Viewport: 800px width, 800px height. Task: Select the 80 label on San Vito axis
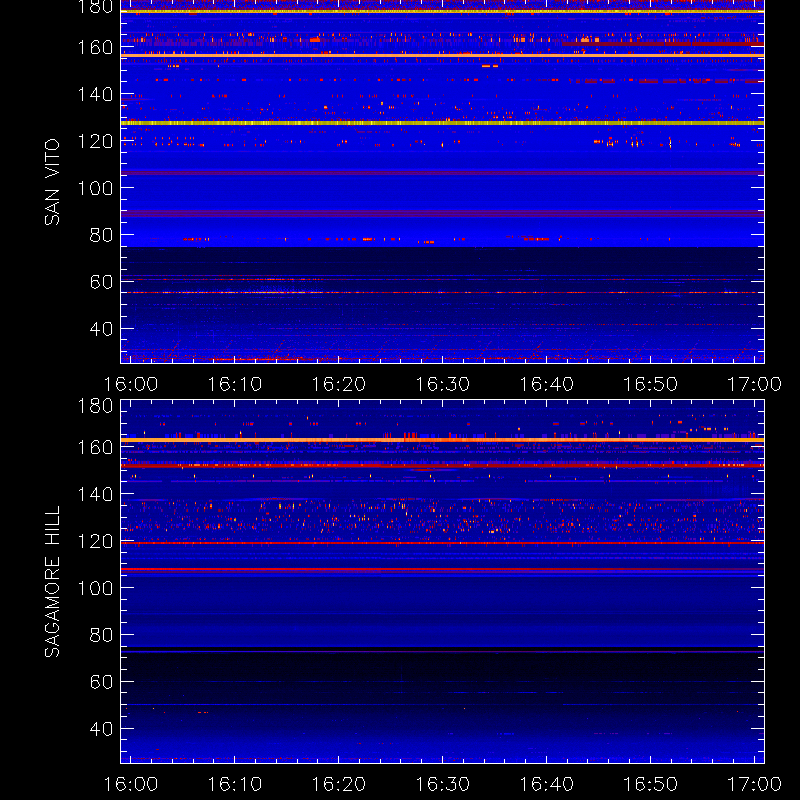coord(101,235)
